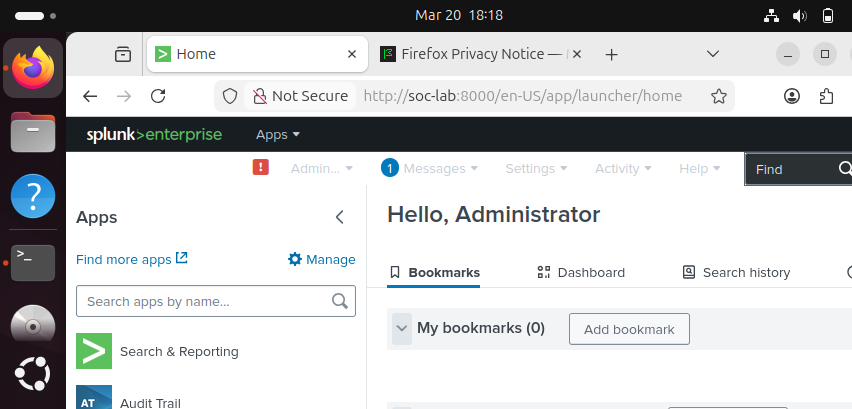This screenshot has height=409, width=852.
Task: Expand the Apps dropdown menu
Action: [278, 135]
